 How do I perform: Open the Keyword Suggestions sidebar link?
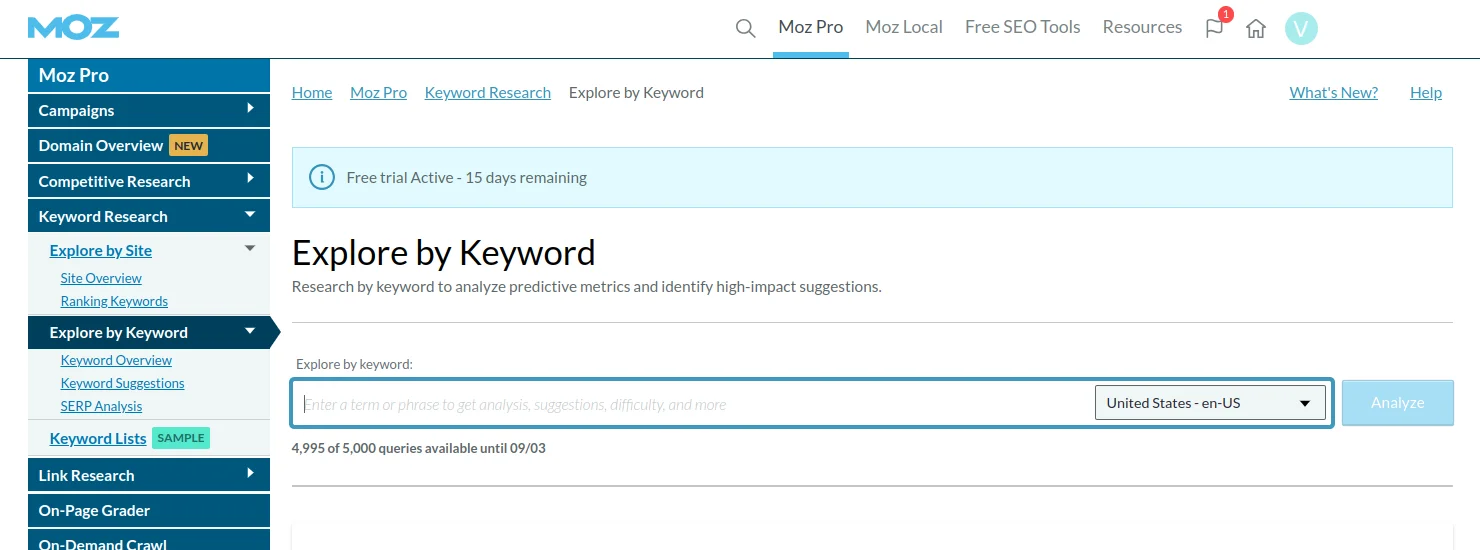[122, 383]
